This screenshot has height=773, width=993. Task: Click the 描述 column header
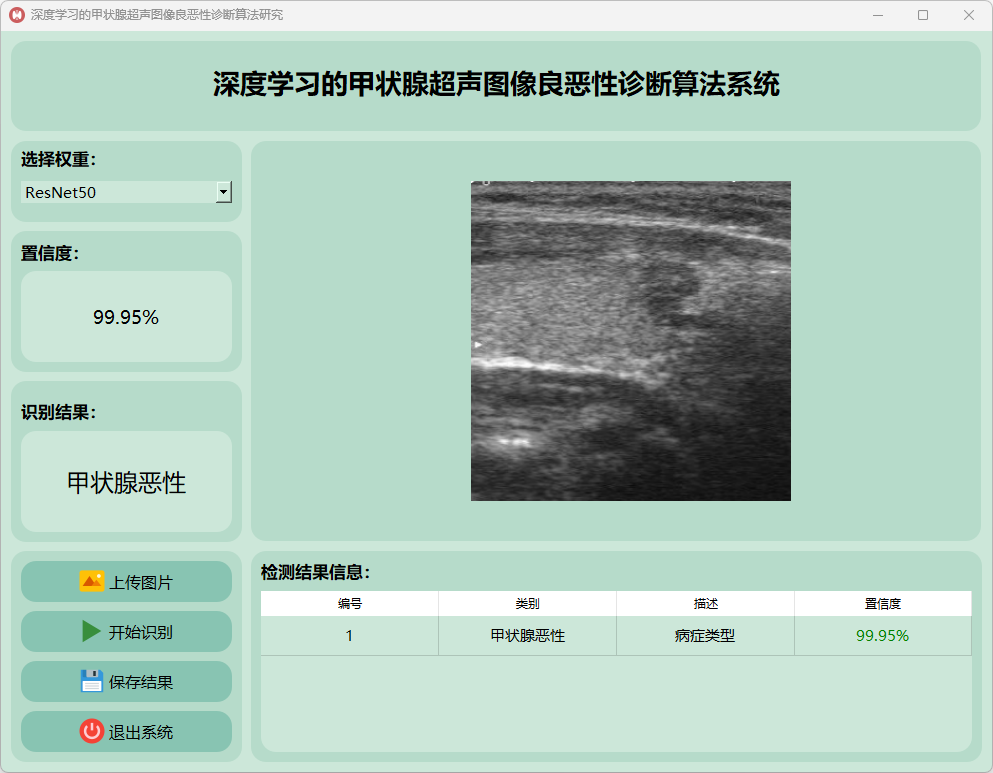tap(705, 604)
